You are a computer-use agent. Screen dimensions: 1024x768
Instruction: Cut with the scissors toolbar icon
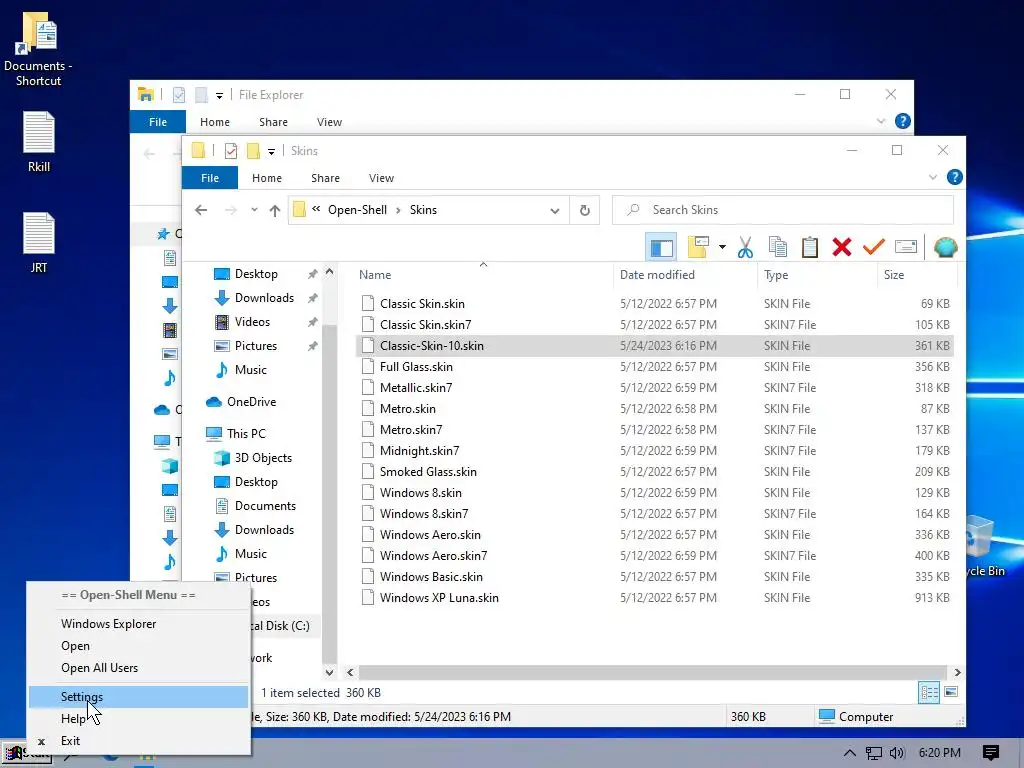coord(745,247)
